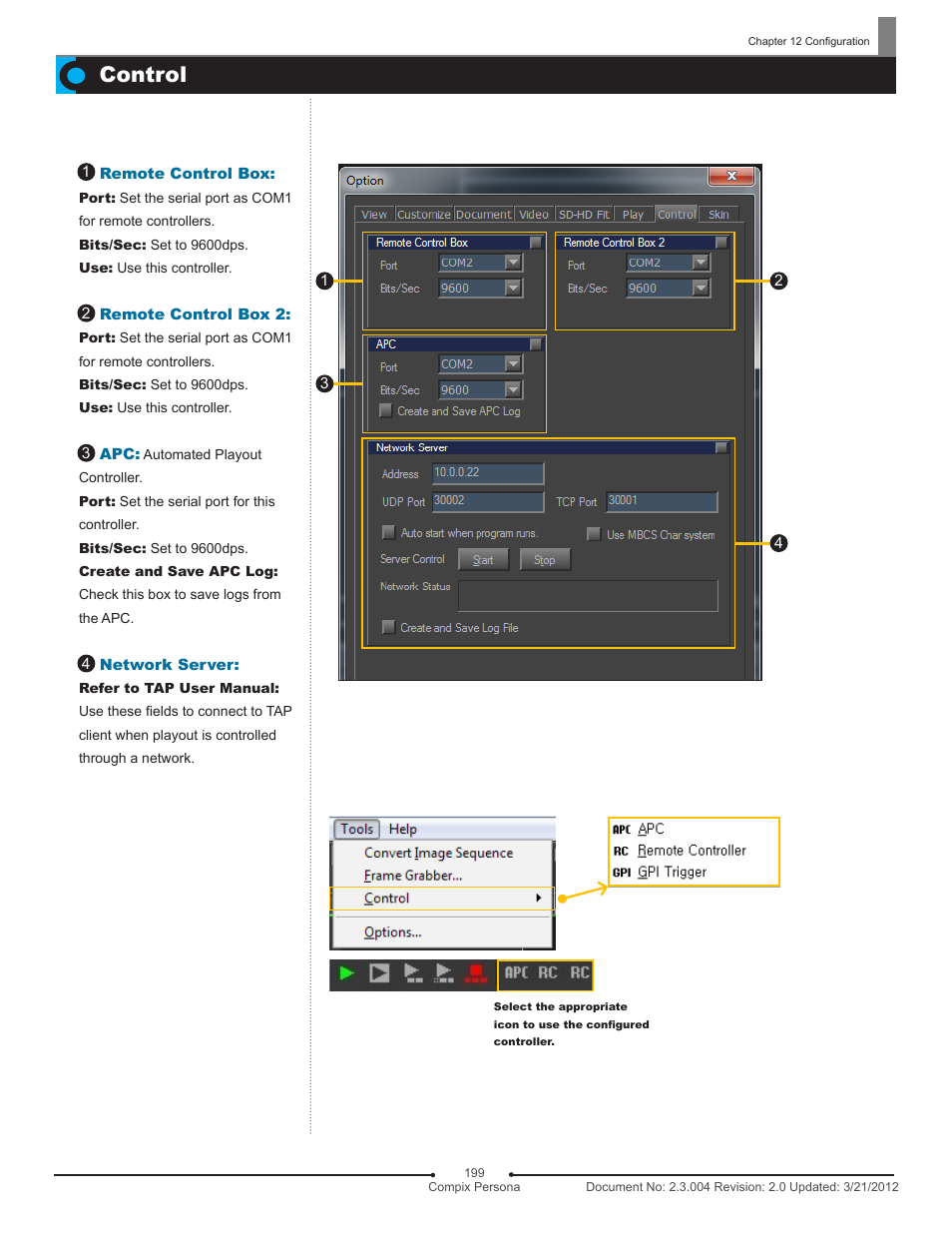Switch to the Document tab
Viewport: 952px width, 1233px height.
point(484,214)
